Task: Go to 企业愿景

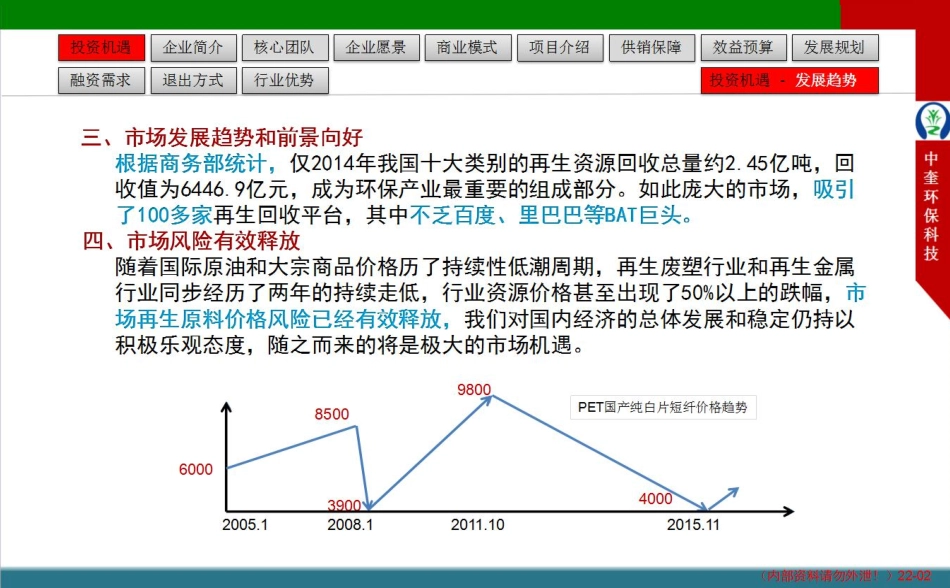Action: (x=376, y=47)
